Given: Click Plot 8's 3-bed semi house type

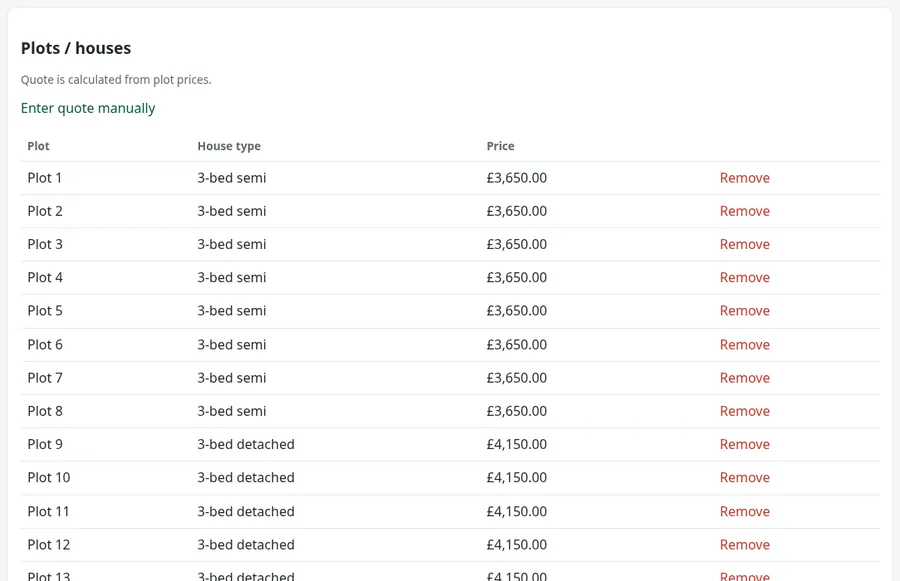Looking at the screenshot, I should pyautogui.click(x=232, y=411).
